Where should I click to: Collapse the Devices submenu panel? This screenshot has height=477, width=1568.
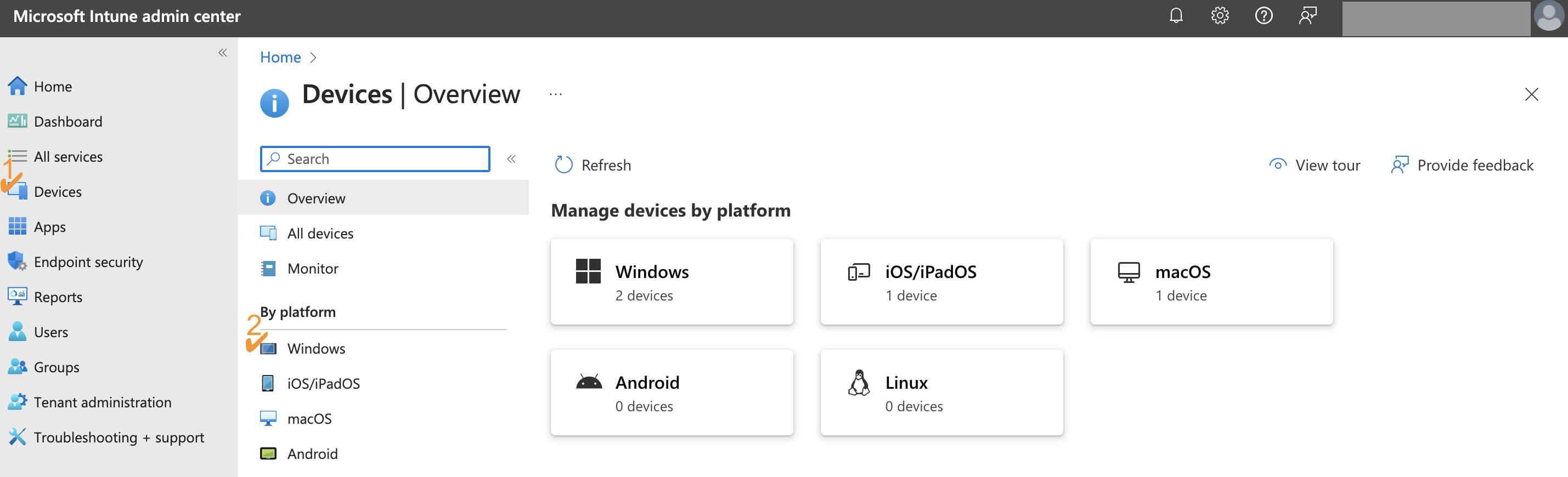(511, 159)
